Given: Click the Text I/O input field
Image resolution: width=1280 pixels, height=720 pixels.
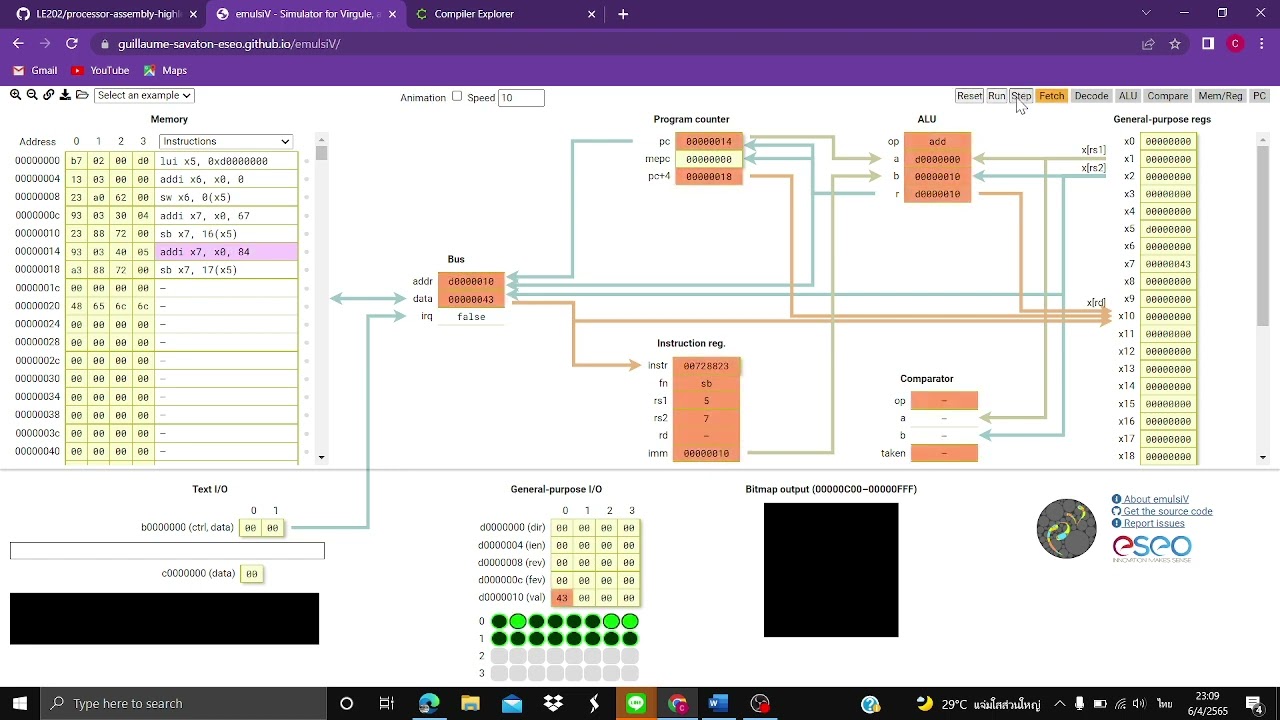Looking at the screenshot, I should pyautogui.click(x=167, y=551).
